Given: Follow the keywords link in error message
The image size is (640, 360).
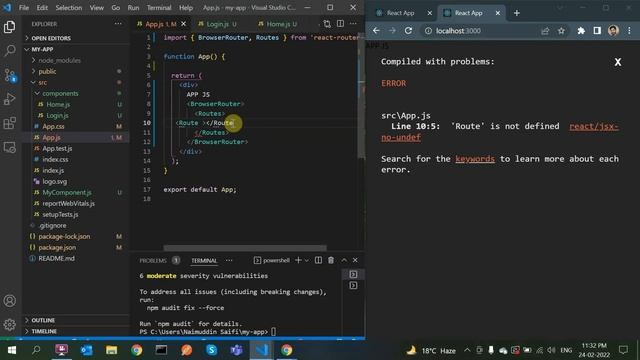Looking at the screenshot, I should coord(475,159).
